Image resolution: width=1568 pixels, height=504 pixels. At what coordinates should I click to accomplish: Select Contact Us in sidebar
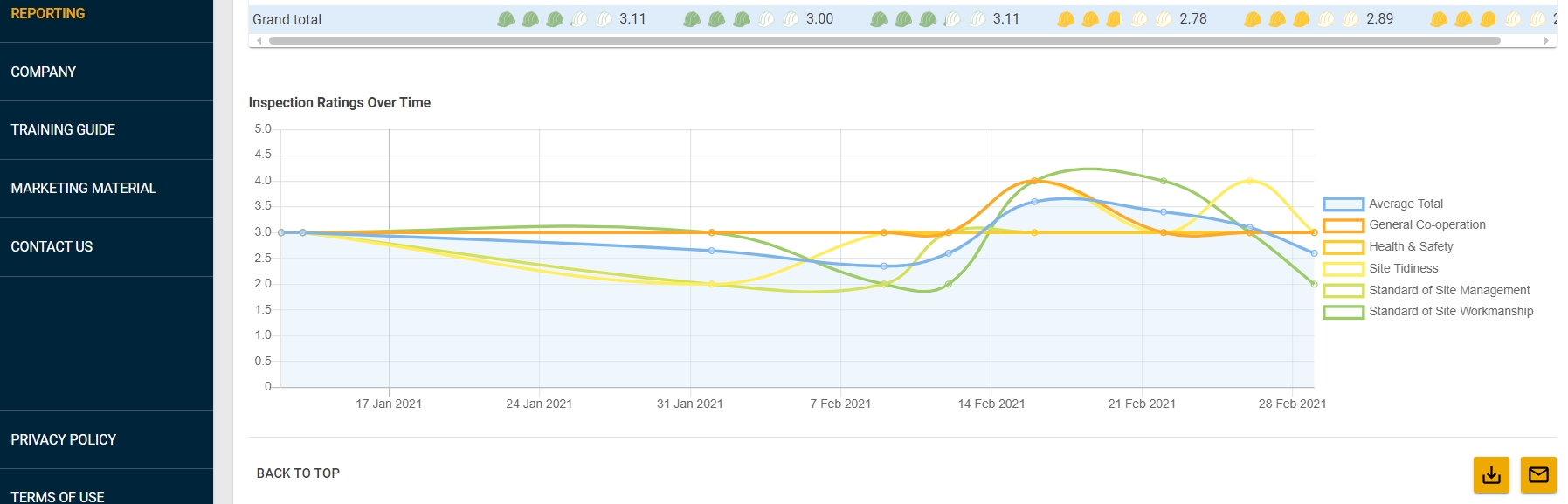tap(52, 246)
